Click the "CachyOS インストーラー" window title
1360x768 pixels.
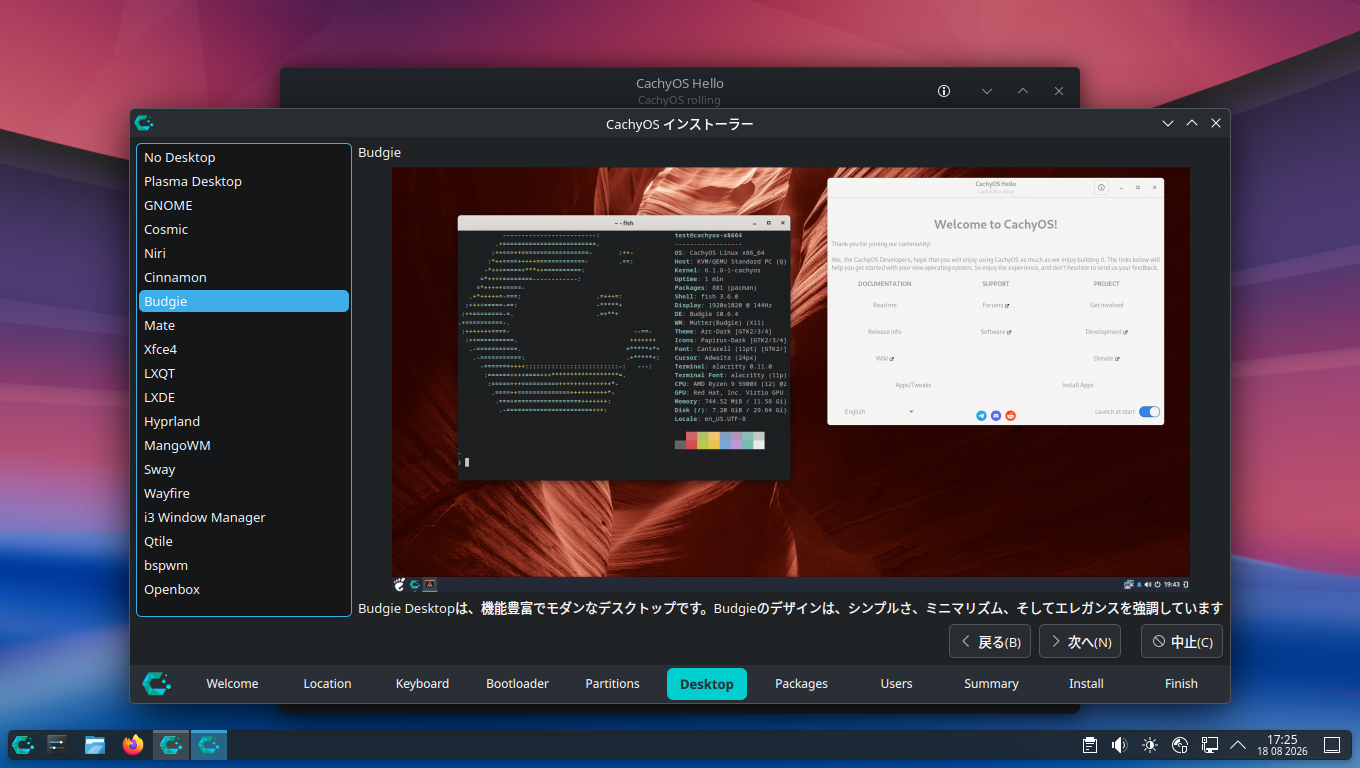[x=680, y=124]
